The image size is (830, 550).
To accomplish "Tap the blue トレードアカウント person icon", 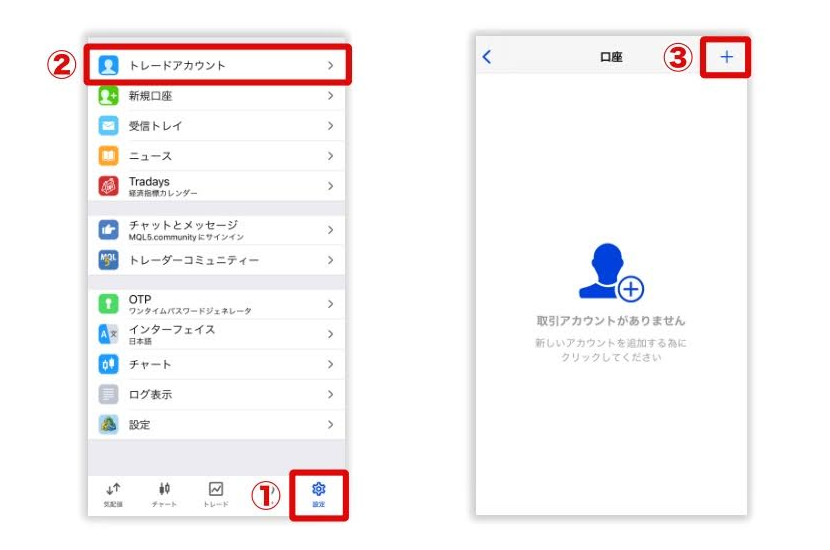I will pos(109,65).
